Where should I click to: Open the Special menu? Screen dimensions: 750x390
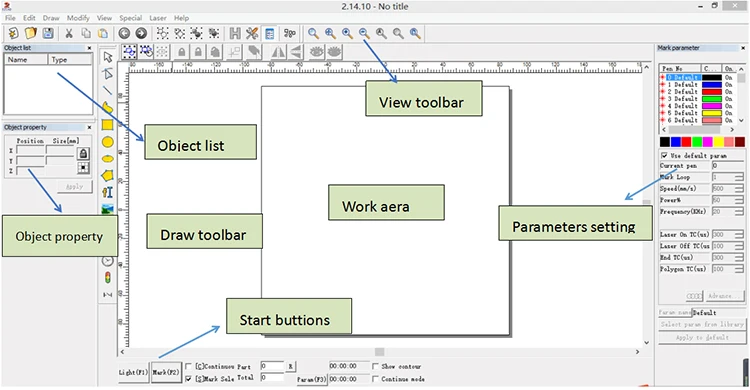point(131,18)
